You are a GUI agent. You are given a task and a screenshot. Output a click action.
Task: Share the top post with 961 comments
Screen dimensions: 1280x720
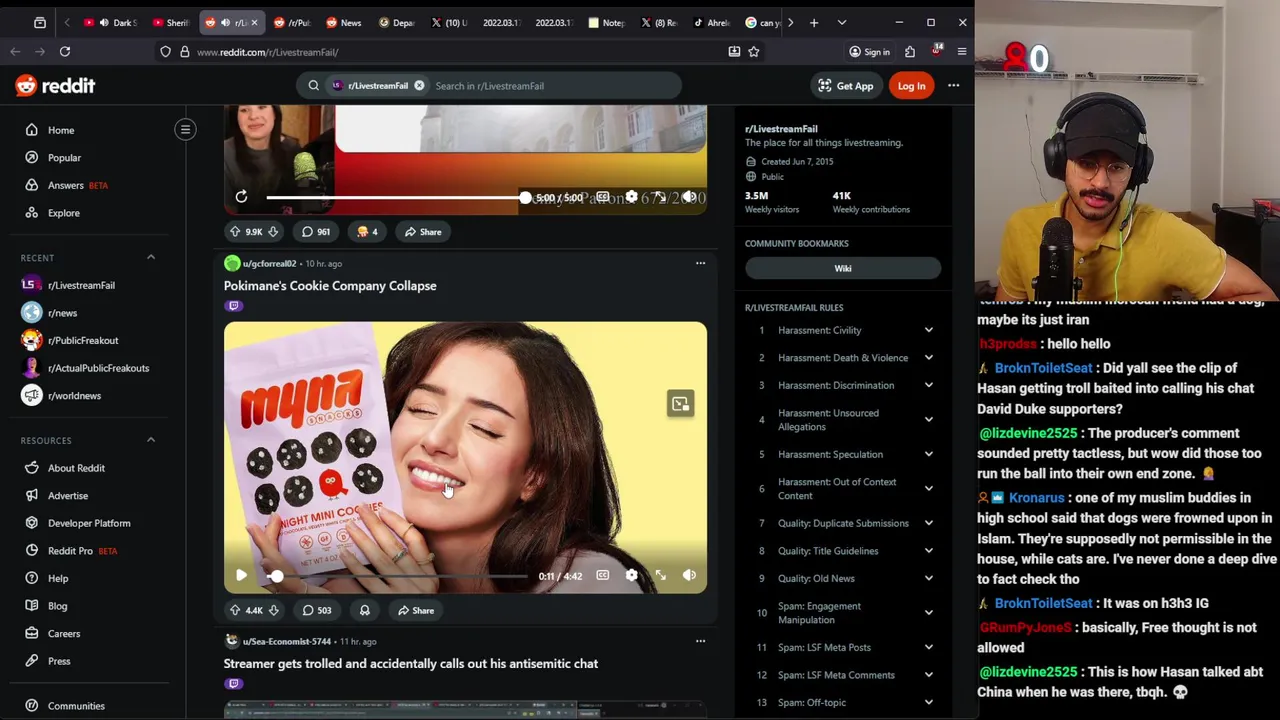coord(422,232)
